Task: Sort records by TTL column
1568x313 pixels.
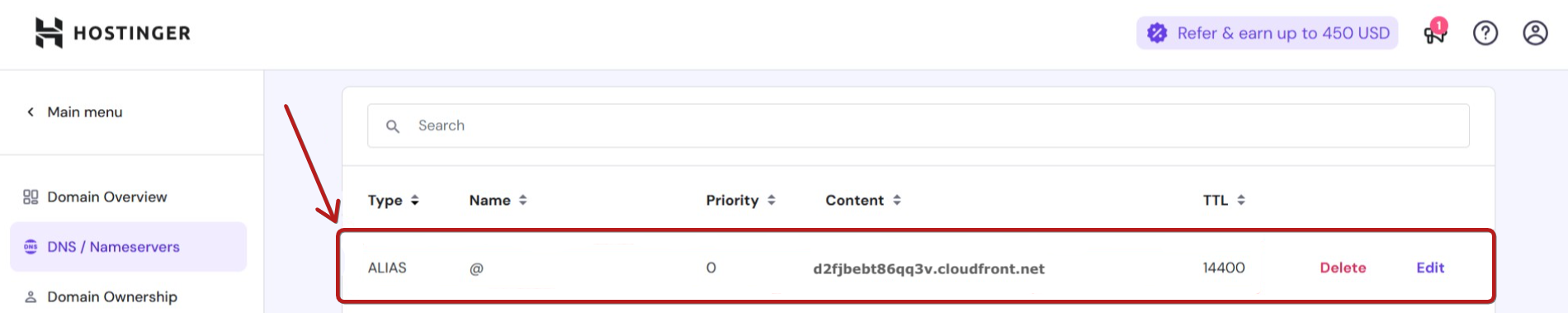Action: tap(1224, 200)
